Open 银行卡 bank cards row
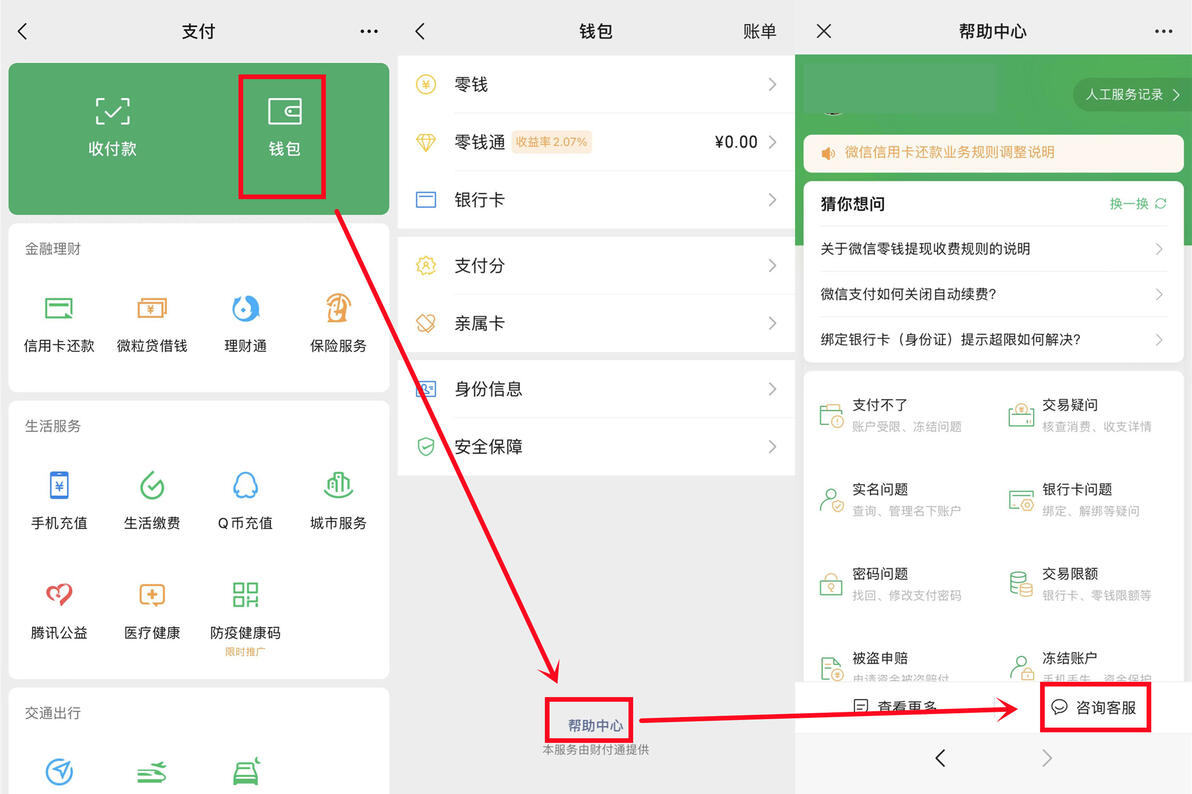1192x794 pixels. click(x=596, y=200)
